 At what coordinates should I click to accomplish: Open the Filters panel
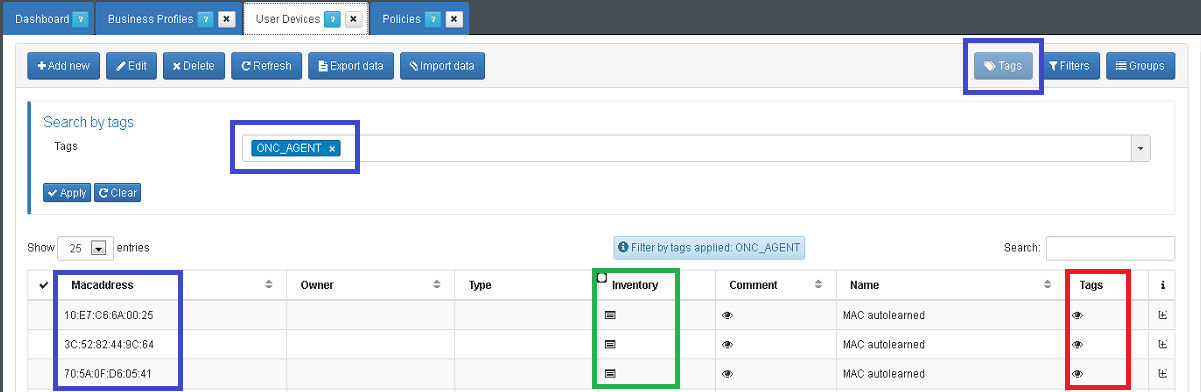(x=1069, y=66)
